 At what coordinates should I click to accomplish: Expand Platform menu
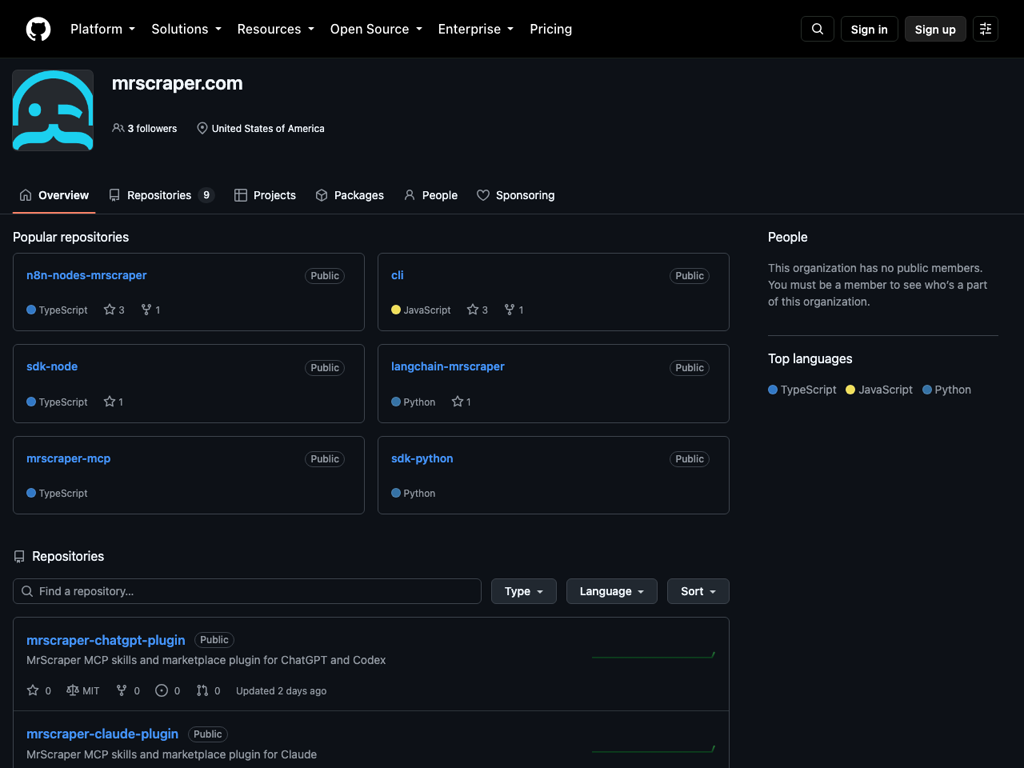pyautogui.click(x=103, y=29)
